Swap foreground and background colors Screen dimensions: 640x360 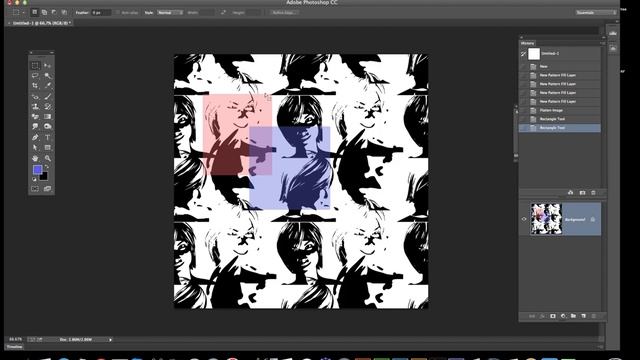tap(46, 167)
